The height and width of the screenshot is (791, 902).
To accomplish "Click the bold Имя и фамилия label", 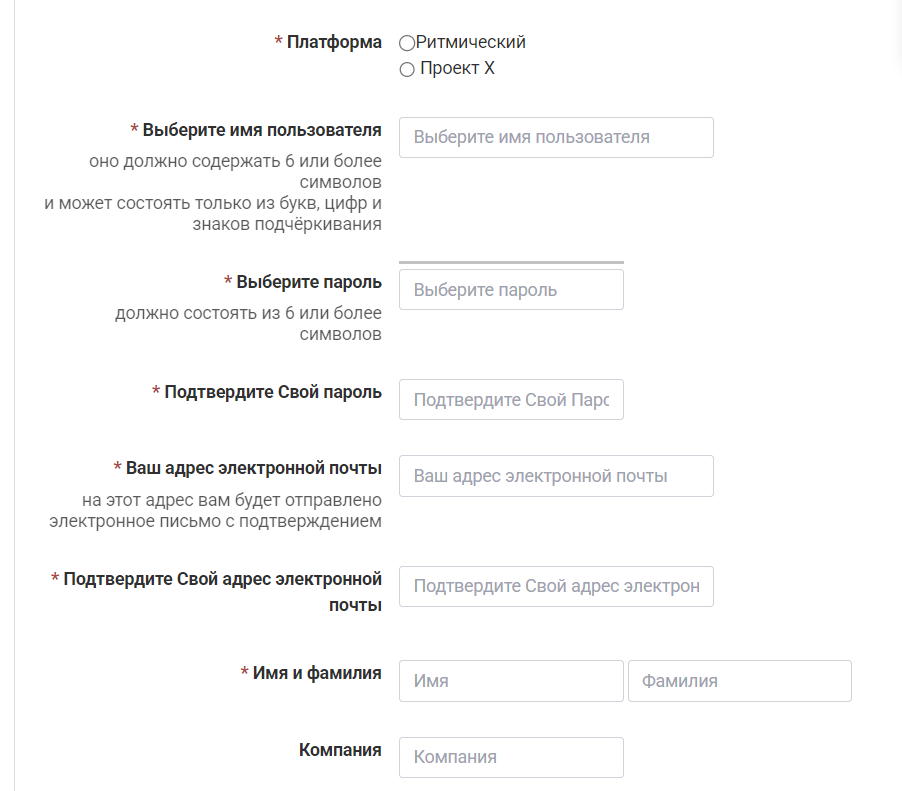I will [x=317, y=673].
